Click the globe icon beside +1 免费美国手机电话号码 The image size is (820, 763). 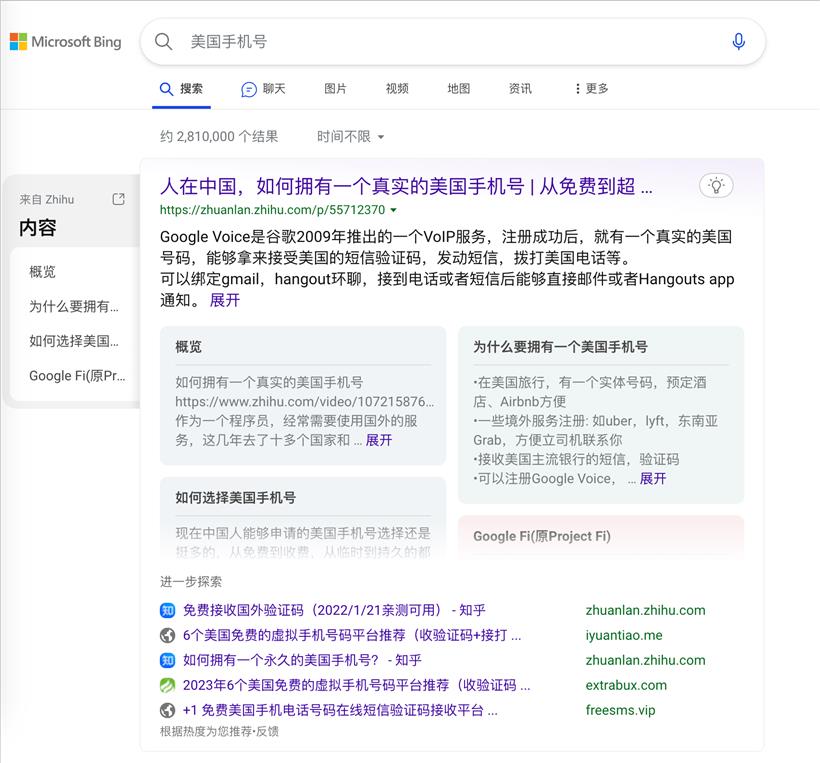(x=167, y=710)
